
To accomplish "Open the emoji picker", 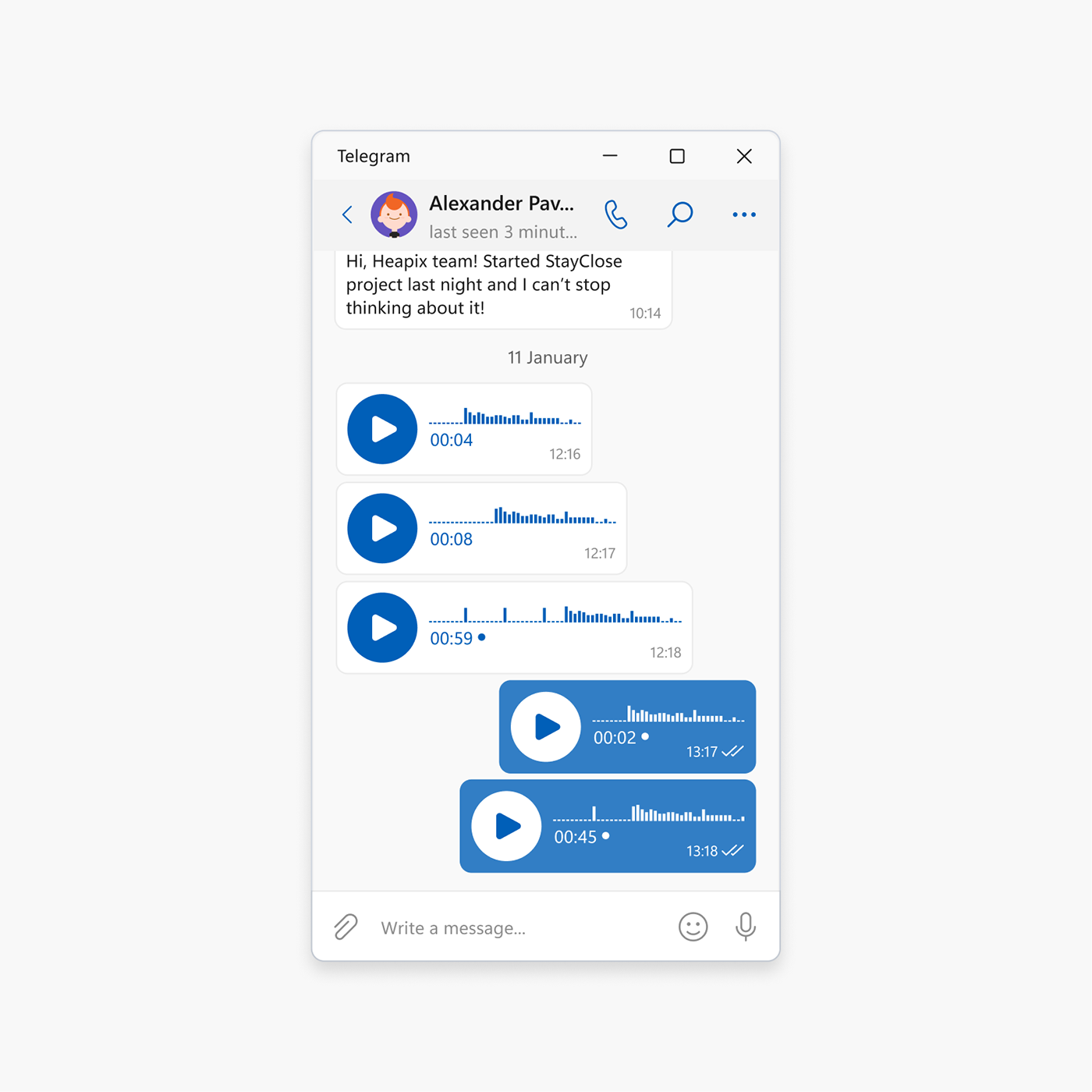I will click(693, 927).
